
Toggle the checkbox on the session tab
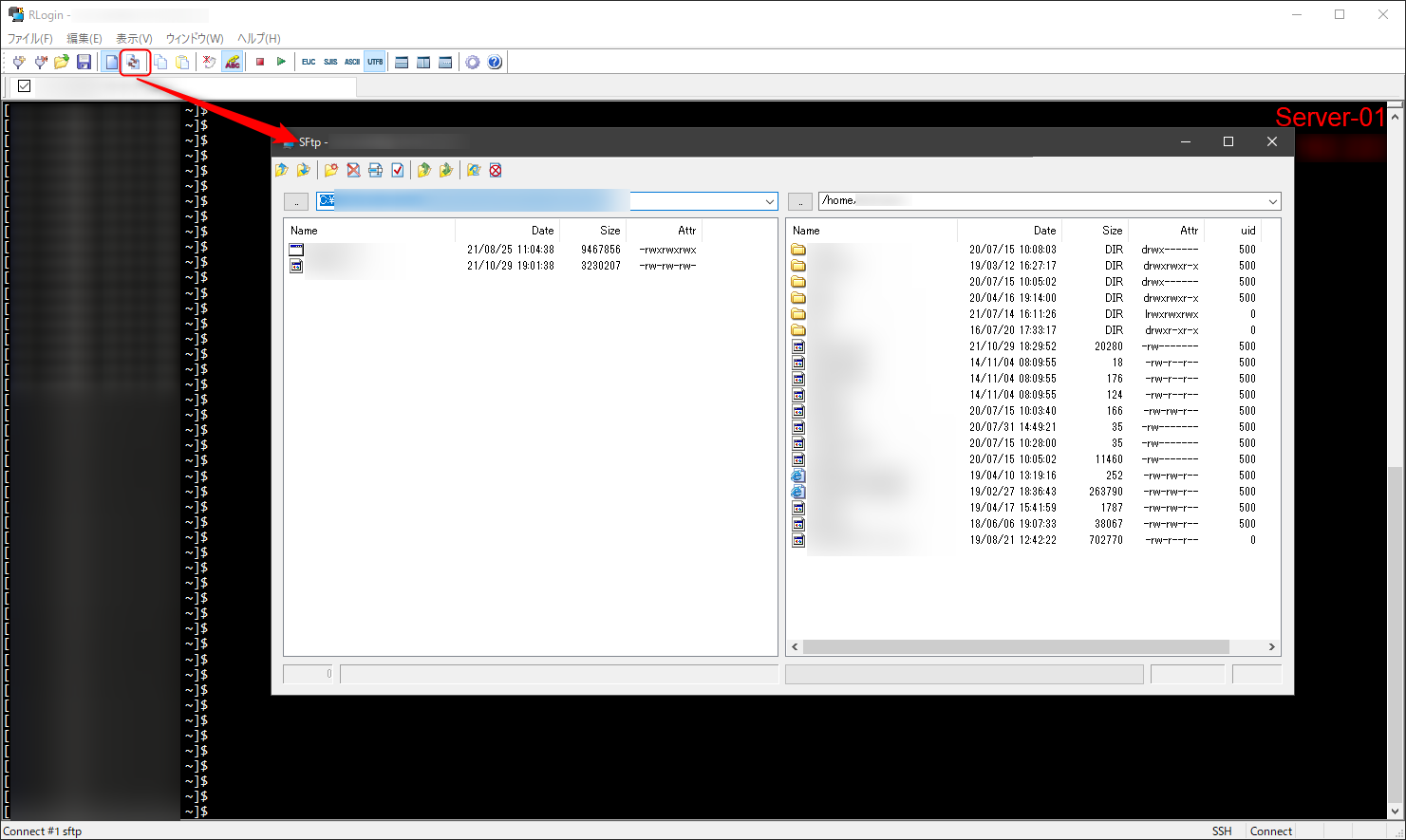coord(23,85)
